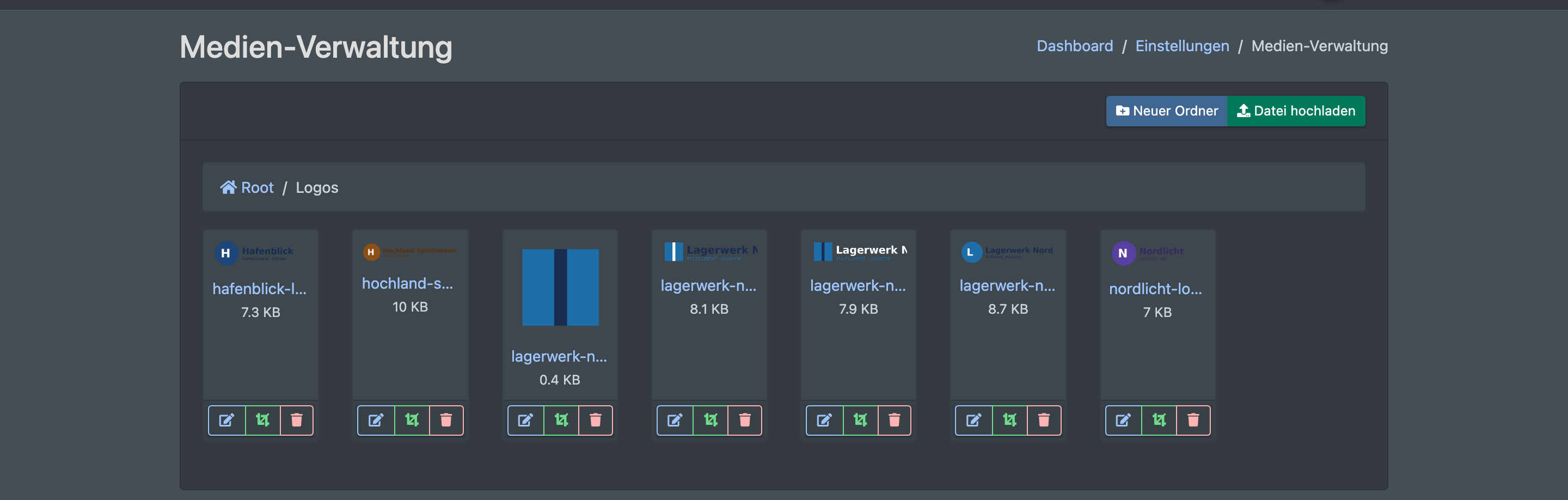Crop the 8.1 KB lagerwerk image
The height and width of the screenshot is (500, 1568).
[710, 420]
